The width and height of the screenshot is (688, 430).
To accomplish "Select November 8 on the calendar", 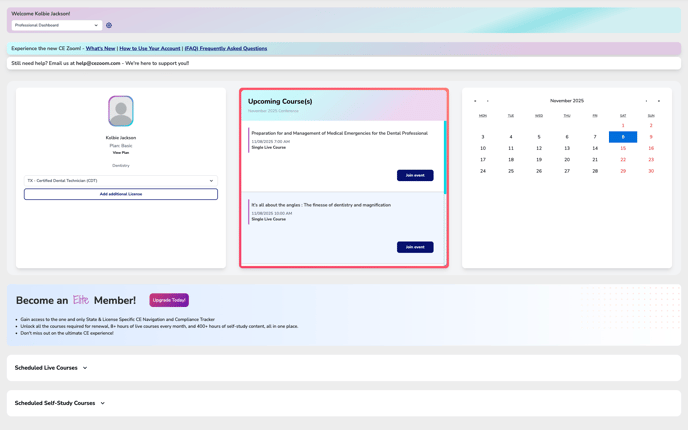I will [622, 137].
